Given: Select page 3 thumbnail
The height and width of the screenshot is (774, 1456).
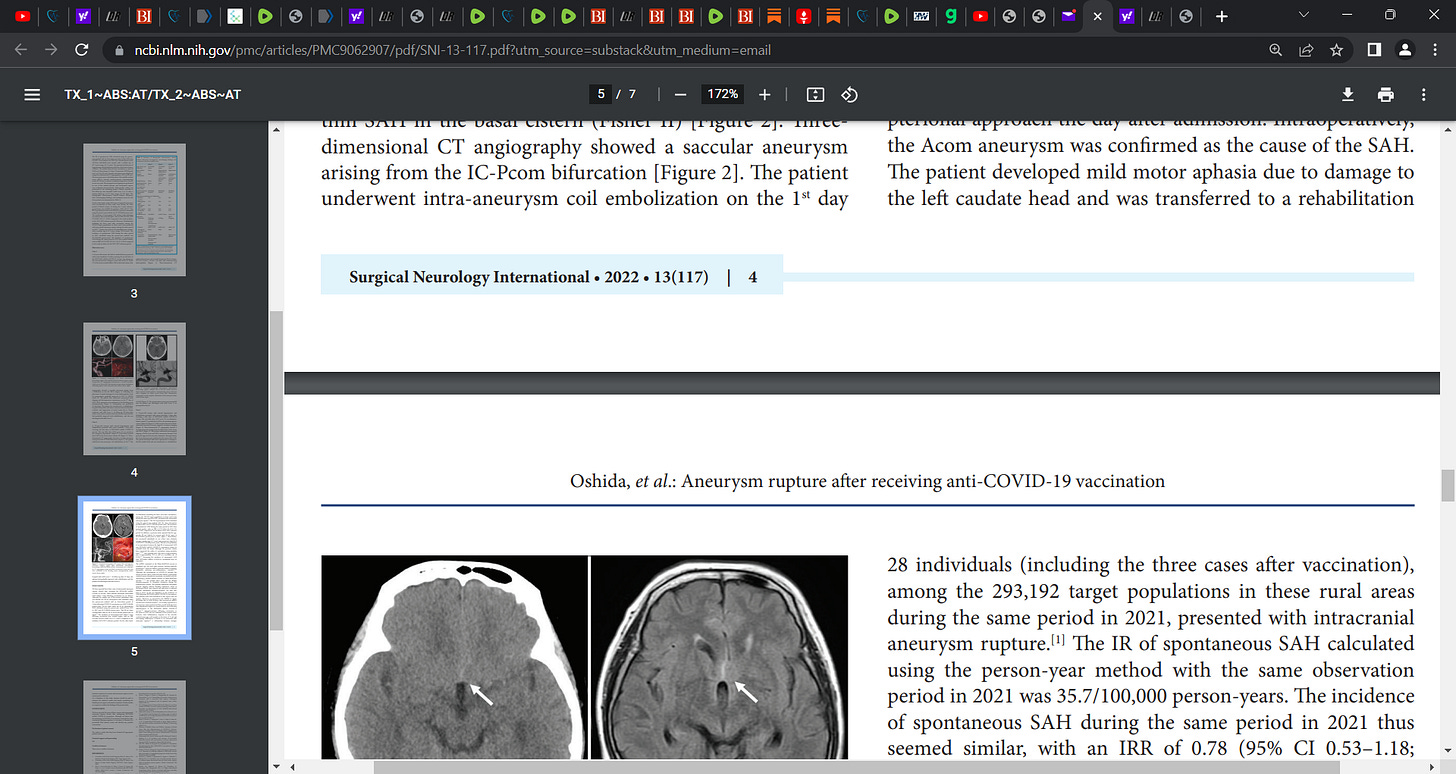Looking at the screenshot, I should 134,210.
